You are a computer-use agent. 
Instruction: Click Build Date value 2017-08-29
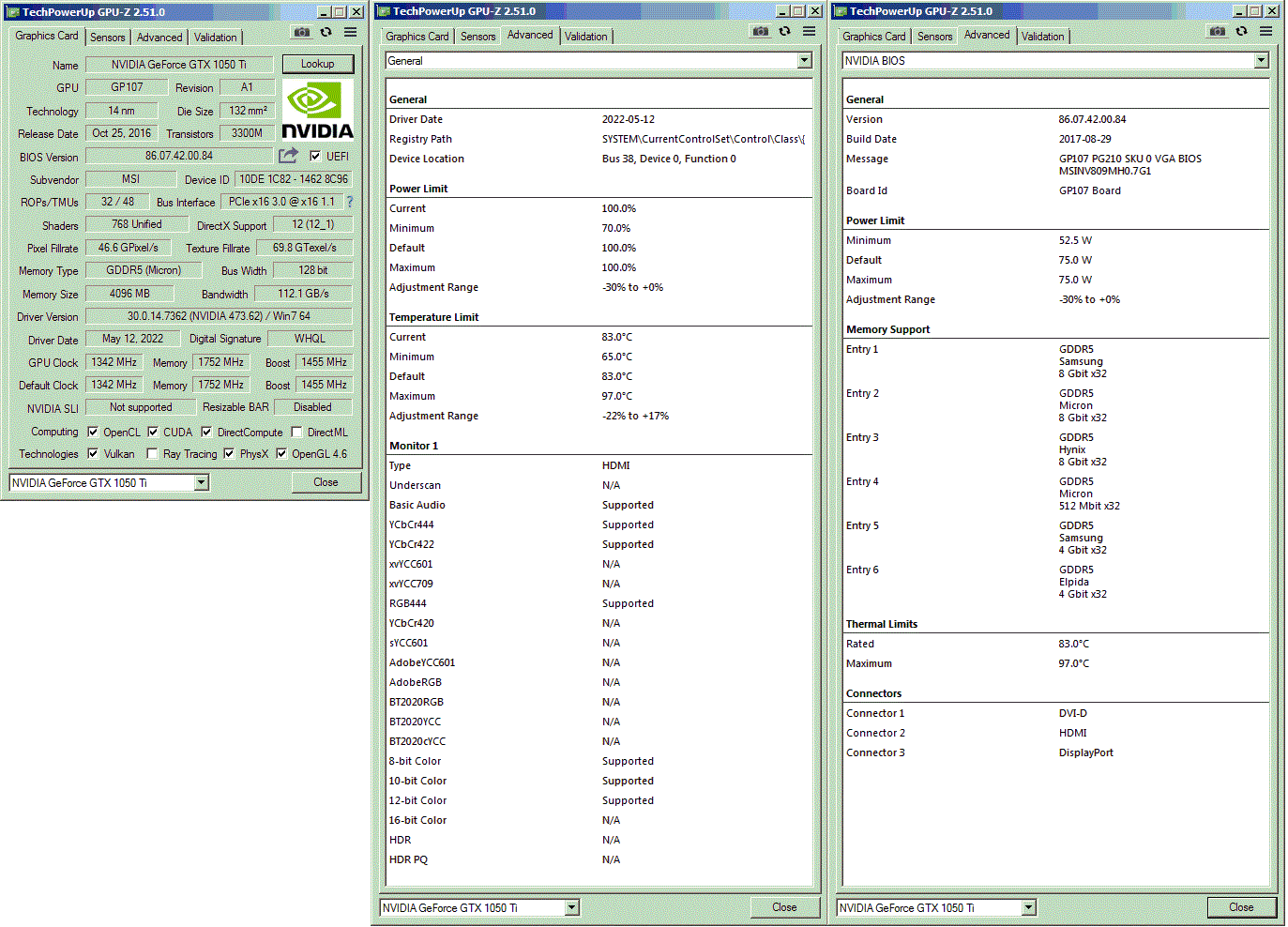pyautogui.click(x=1084, y=139)
